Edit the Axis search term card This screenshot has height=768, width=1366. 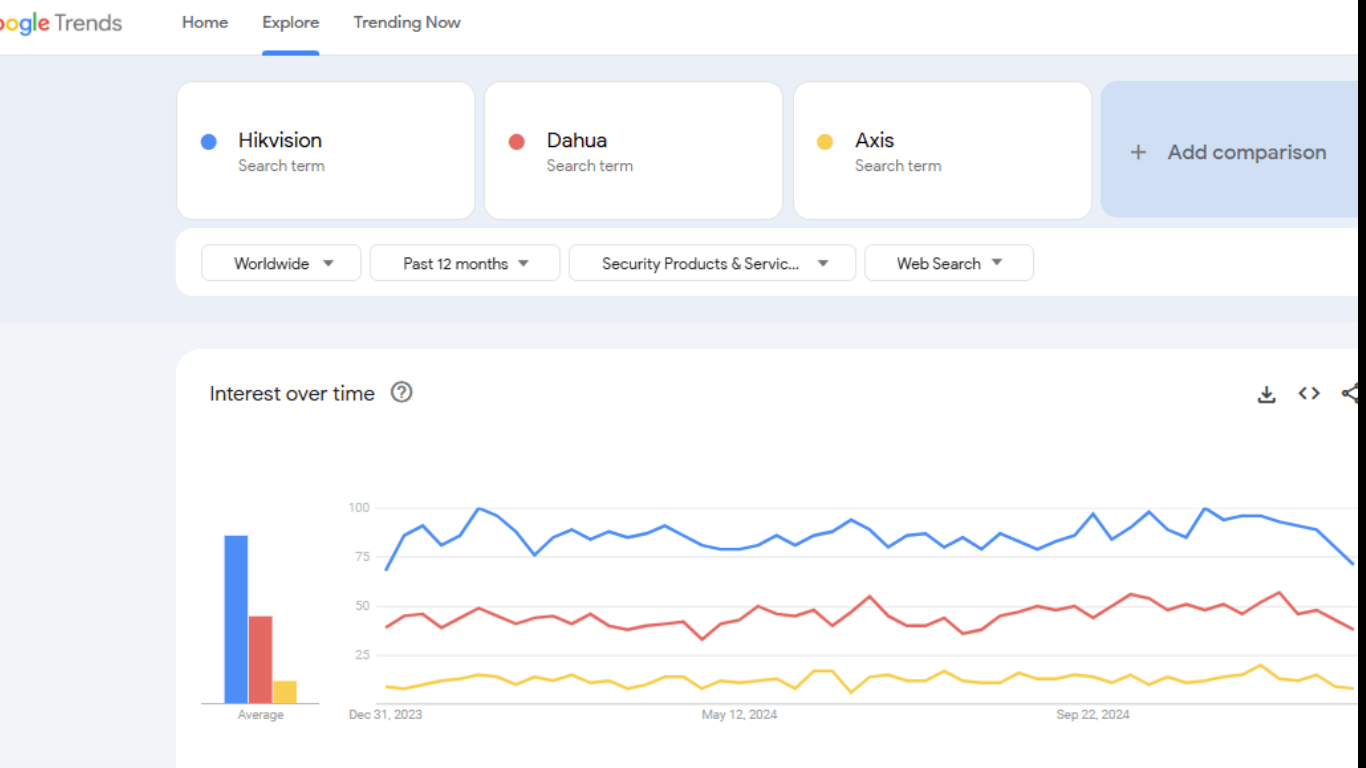click(942, 150)
